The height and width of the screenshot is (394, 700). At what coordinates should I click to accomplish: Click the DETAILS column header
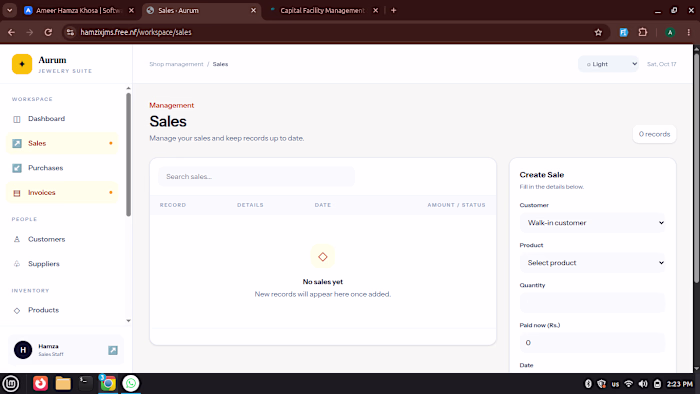tap(250, 205)
